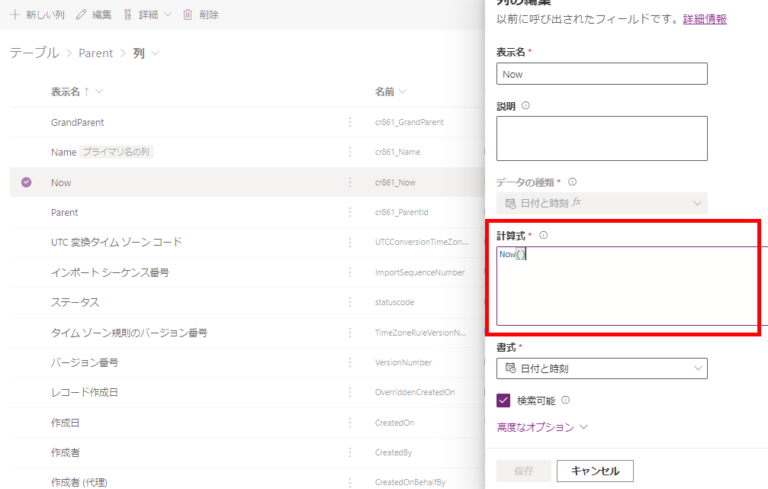This screenshot has width=768, height=489.
Task: Open more options for GrandParent row
Action: click(350, 122)
